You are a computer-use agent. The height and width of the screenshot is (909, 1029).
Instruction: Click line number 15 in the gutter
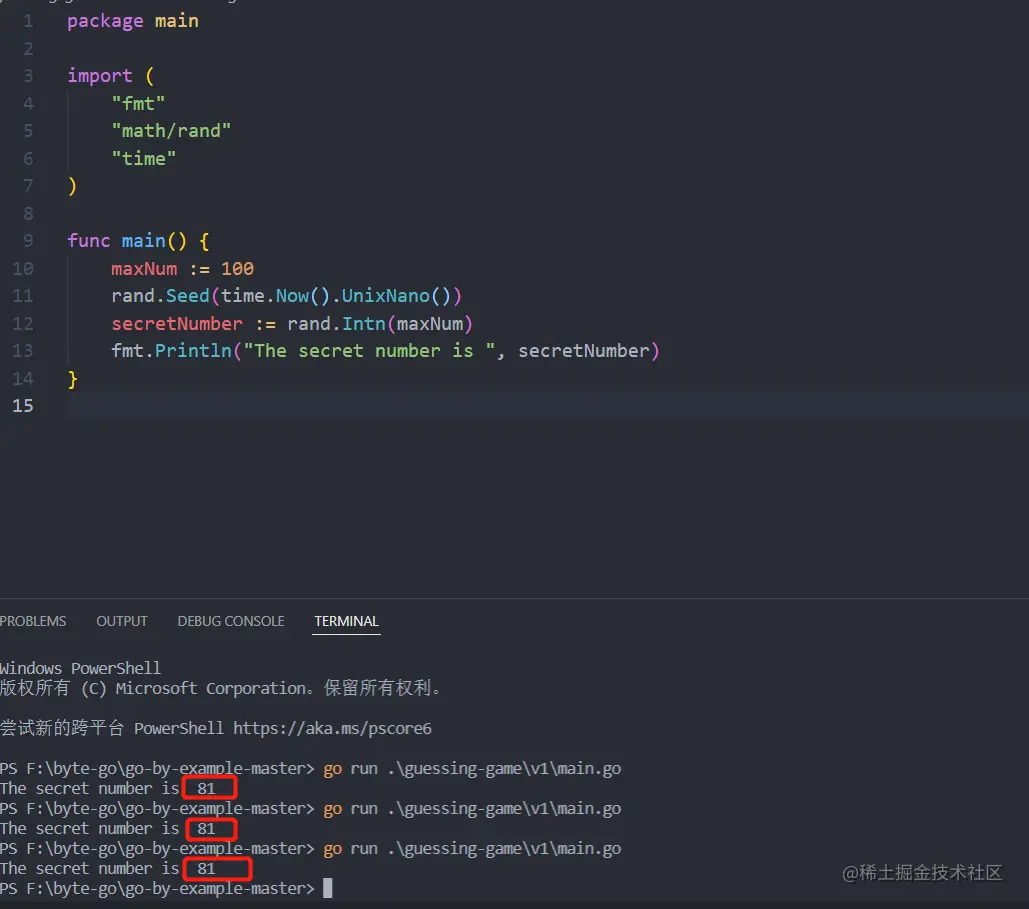(x=23, y=406)
